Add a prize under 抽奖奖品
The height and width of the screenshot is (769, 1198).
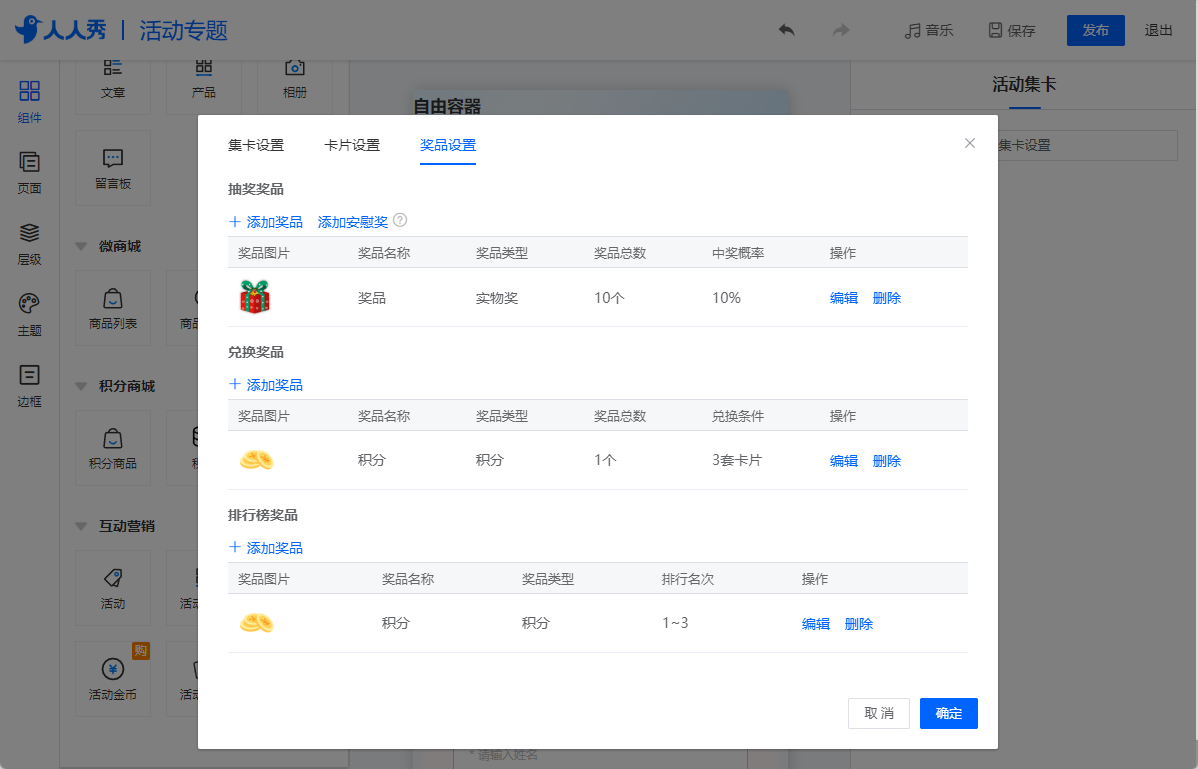click(266, 222)
